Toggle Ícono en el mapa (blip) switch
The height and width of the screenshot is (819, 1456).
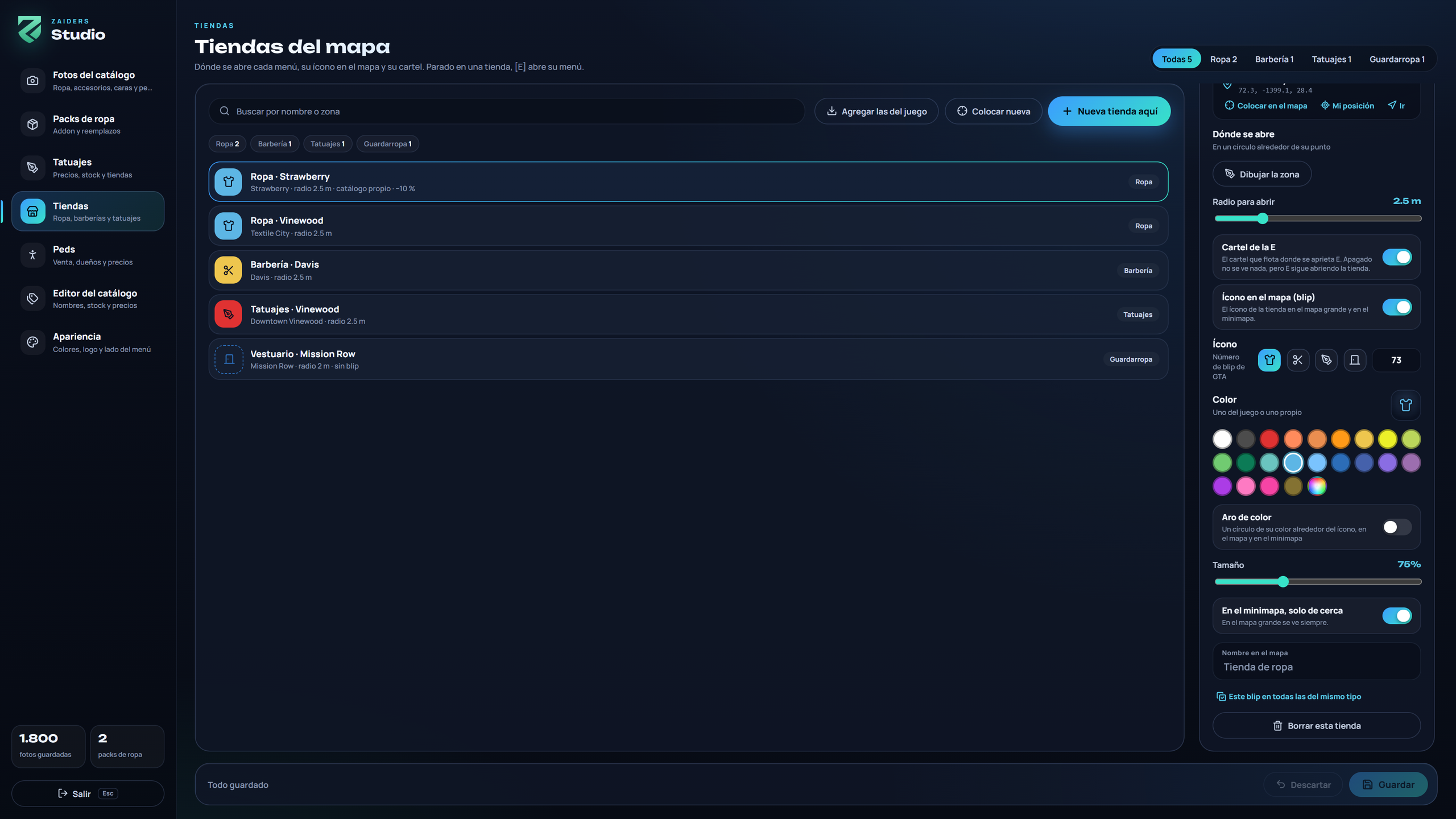pyautogui.click(x=1397, y=307)
